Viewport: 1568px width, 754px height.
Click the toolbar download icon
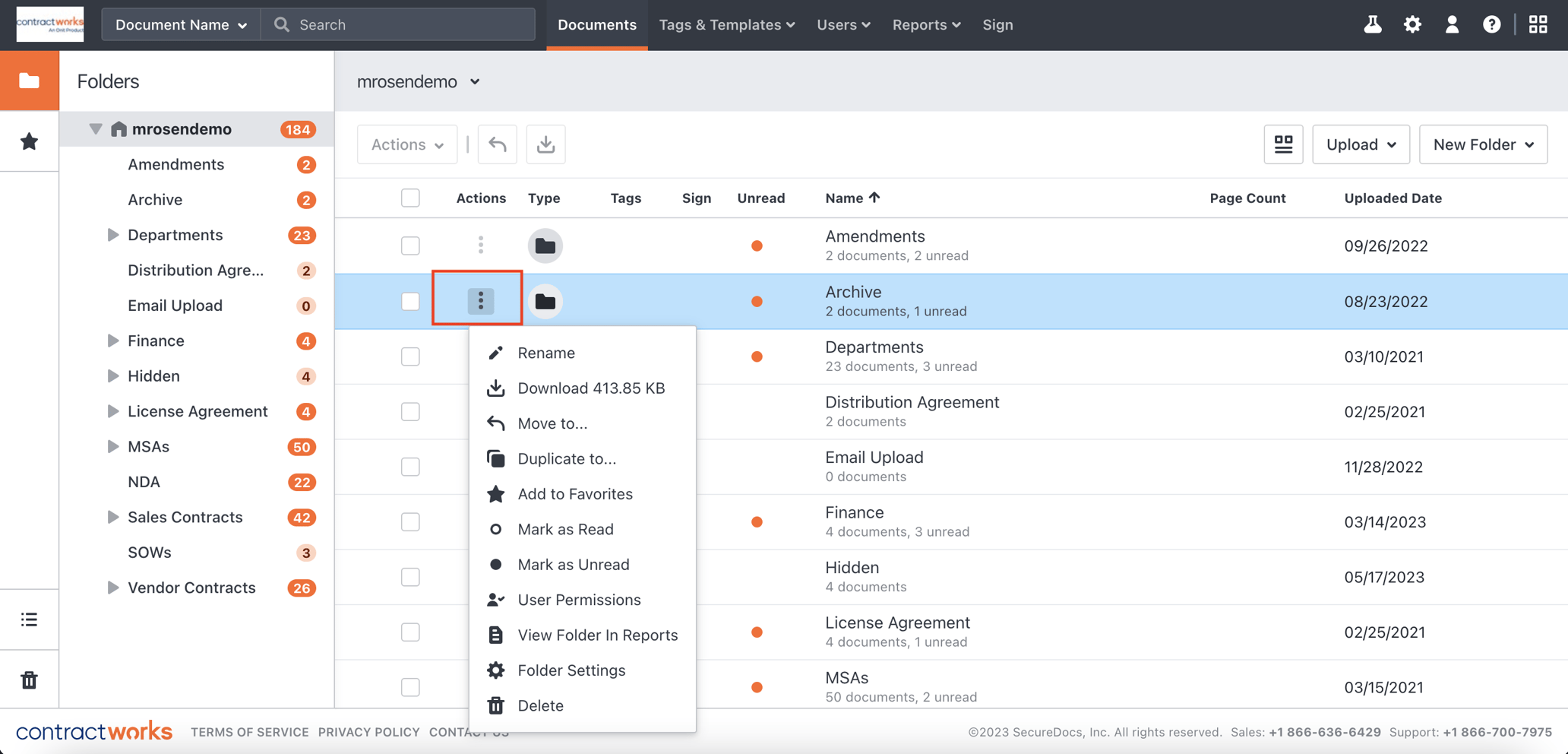(x=545, y=144)
